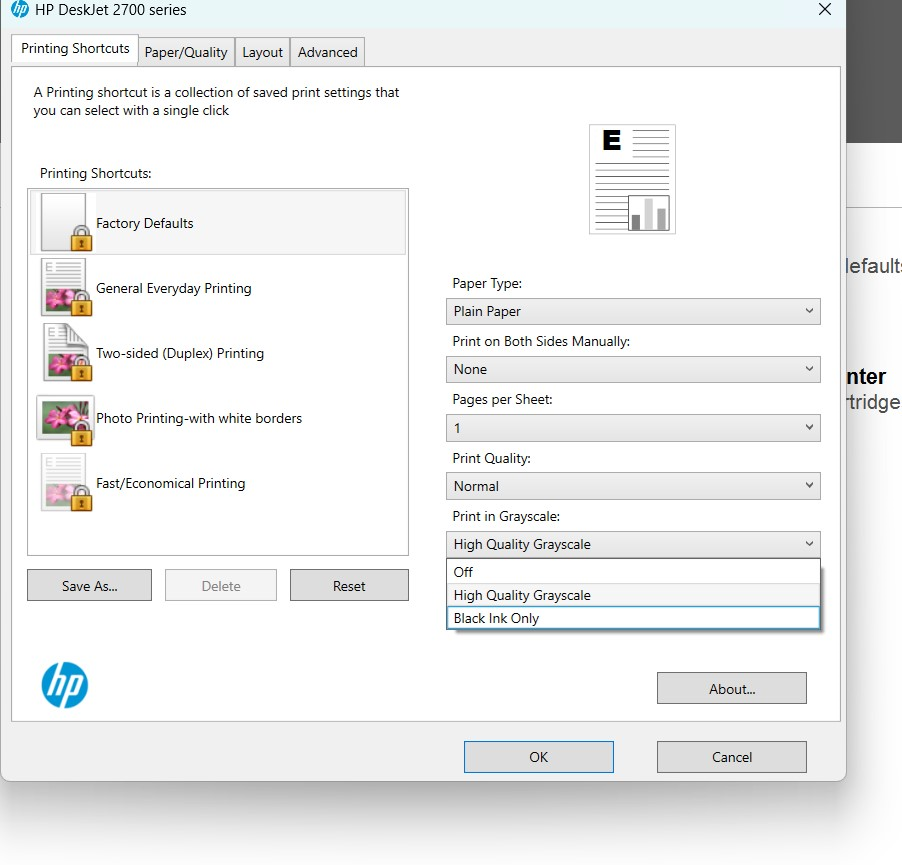
Task: Expand Print on Both Sides Manually dropdown
Action: coord(632,369)
